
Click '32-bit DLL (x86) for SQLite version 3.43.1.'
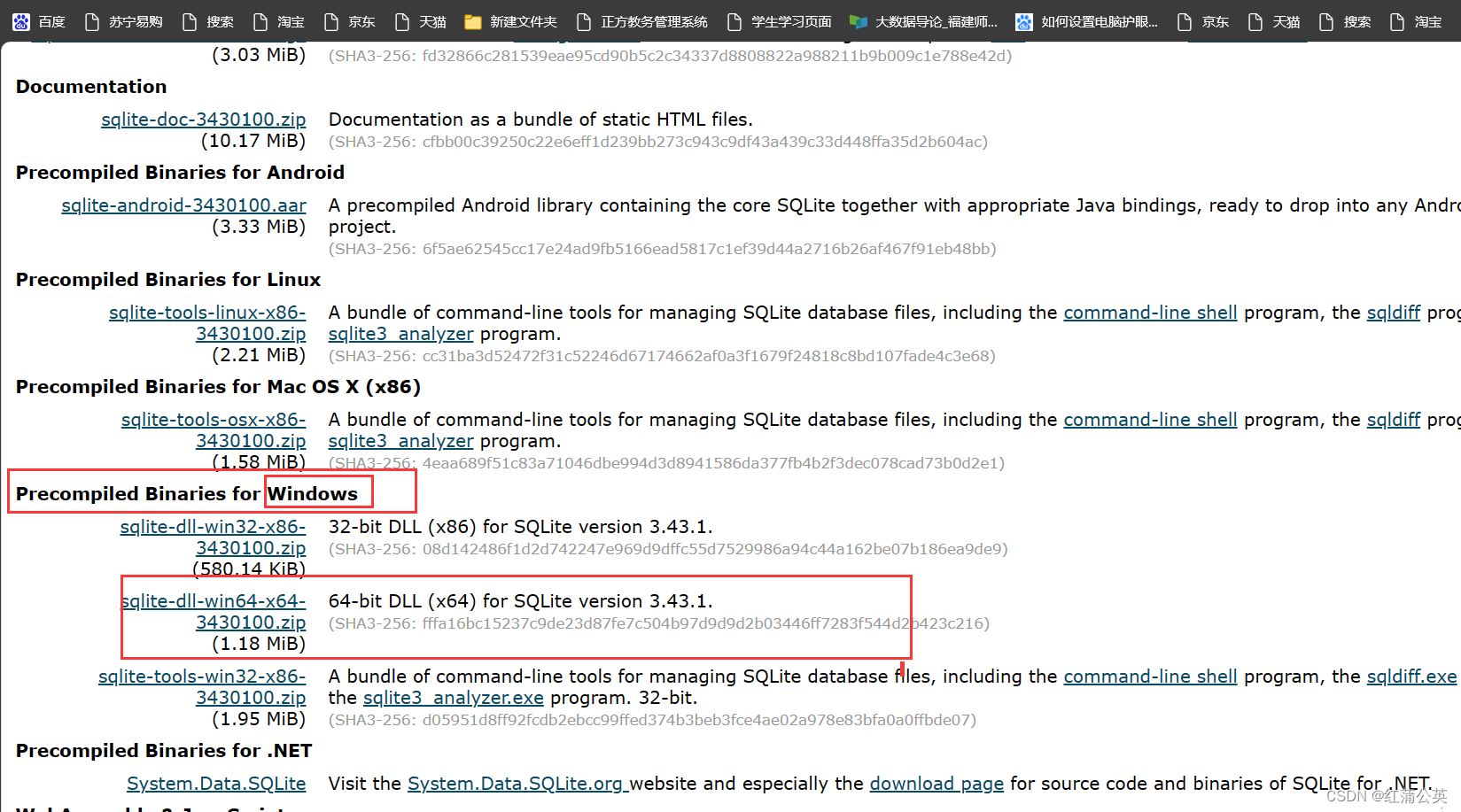point(521,527)
